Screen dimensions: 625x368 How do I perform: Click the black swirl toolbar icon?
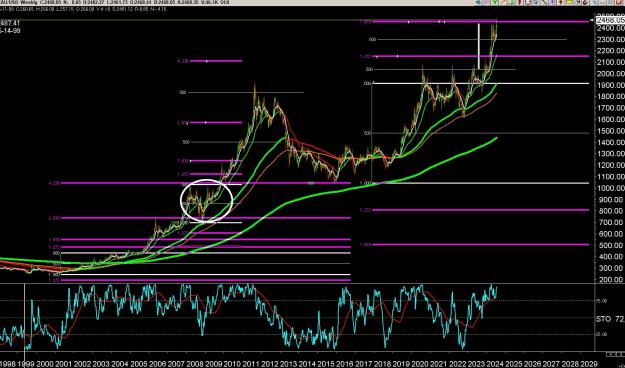585,2
